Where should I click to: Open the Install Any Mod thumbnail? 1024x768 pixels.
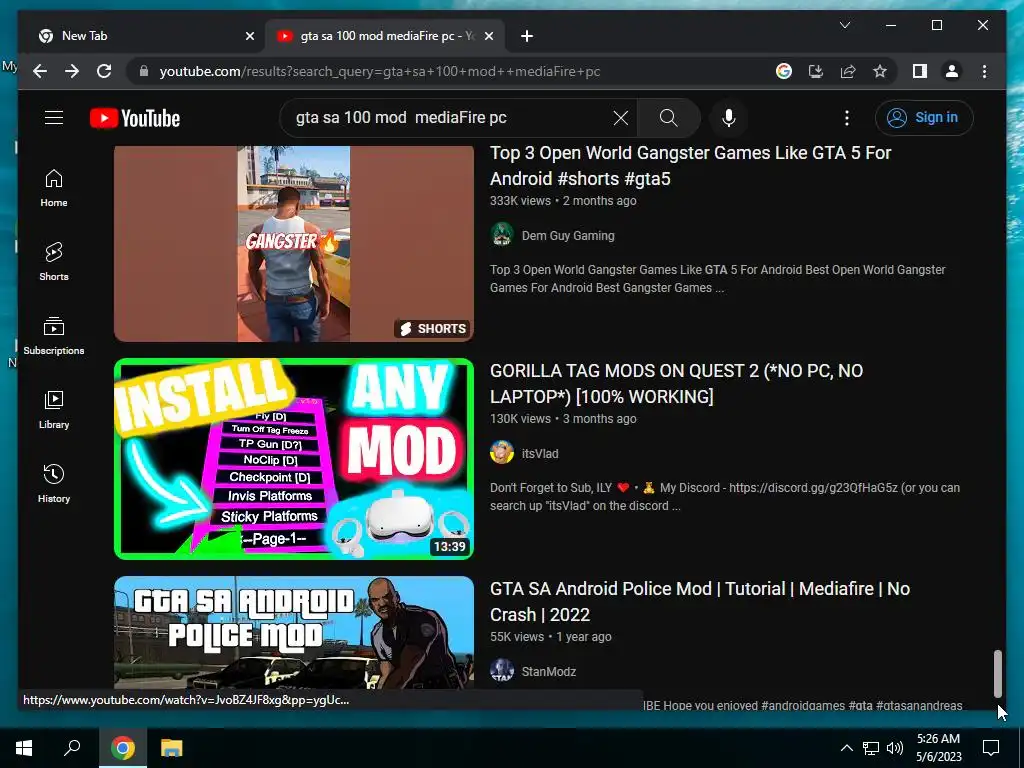pos(294,458)
